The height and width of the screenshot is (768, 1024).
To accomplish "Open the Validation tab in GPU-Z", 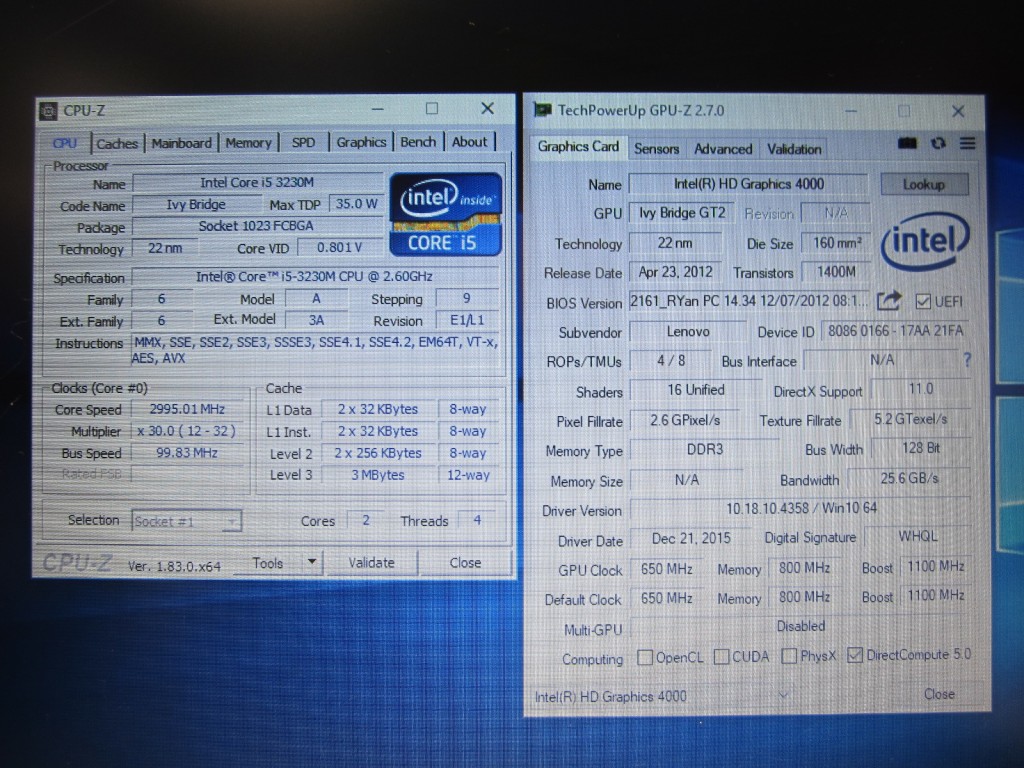I will point(794,149).
